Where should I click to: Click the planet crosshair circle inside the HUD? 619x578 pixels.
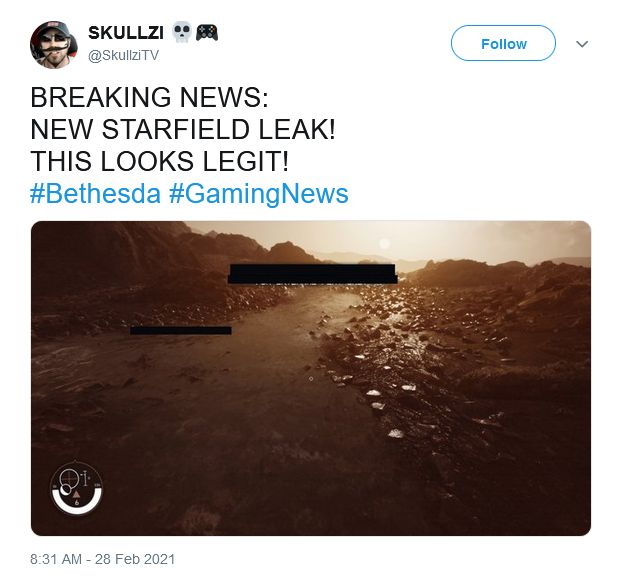(69, 477)
